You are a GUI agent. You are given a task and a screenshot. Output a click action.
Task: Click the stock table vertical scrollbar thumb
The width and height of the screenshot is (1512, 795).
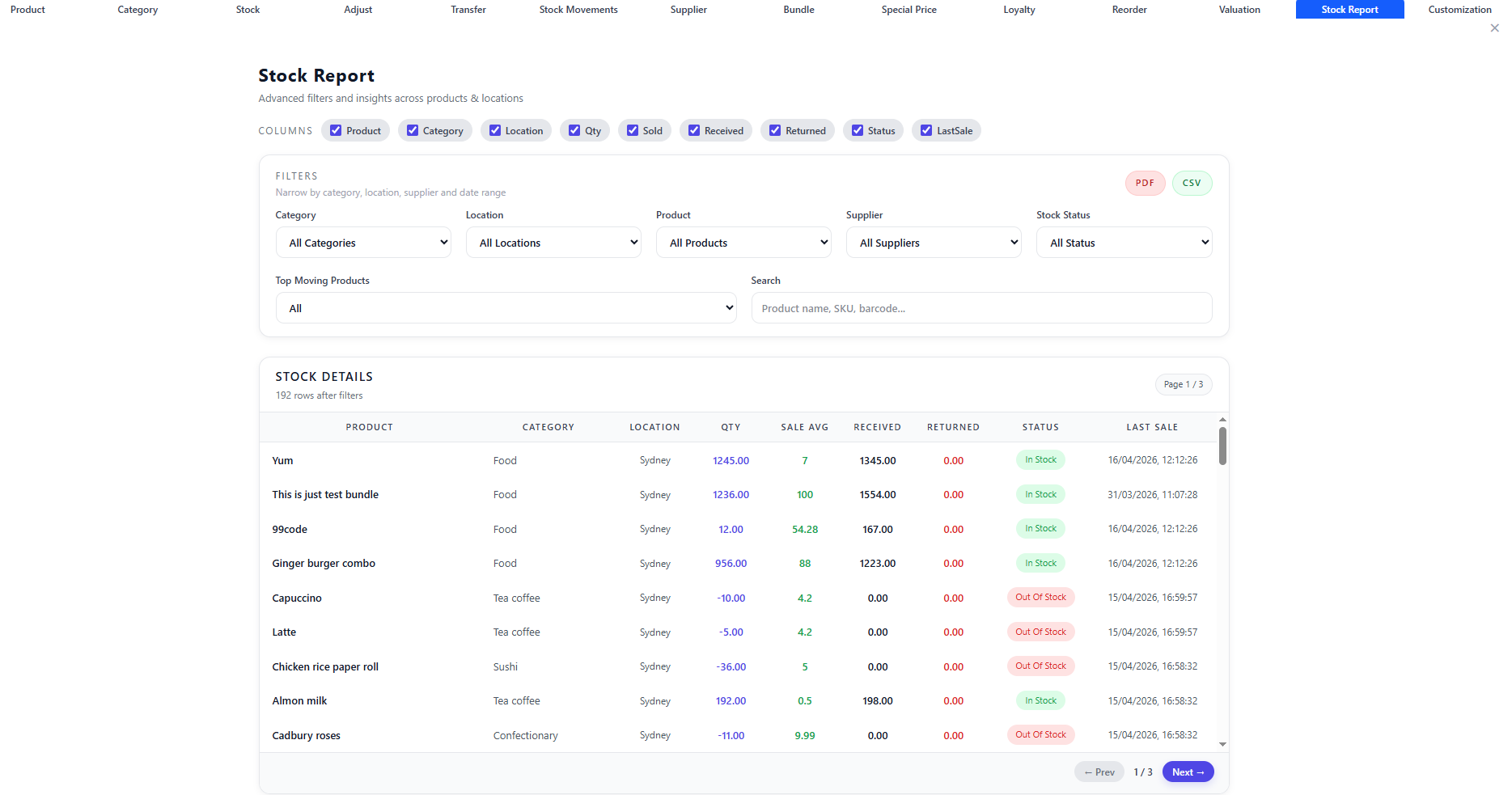click(x=1222, y=446)
